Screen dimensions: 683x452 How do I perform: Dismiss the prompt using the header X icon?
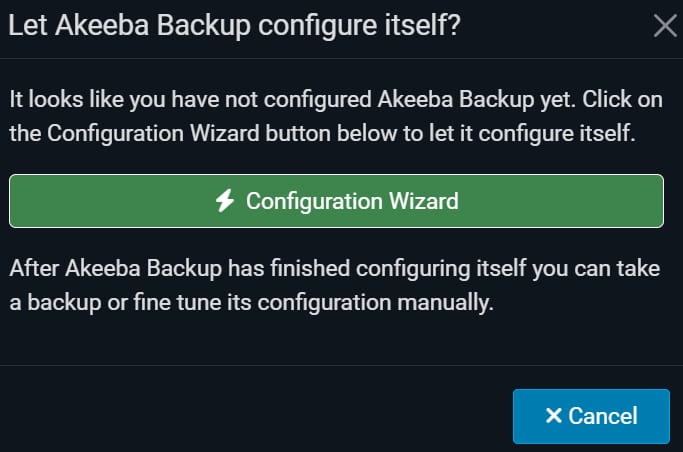[x=665, y=25]
